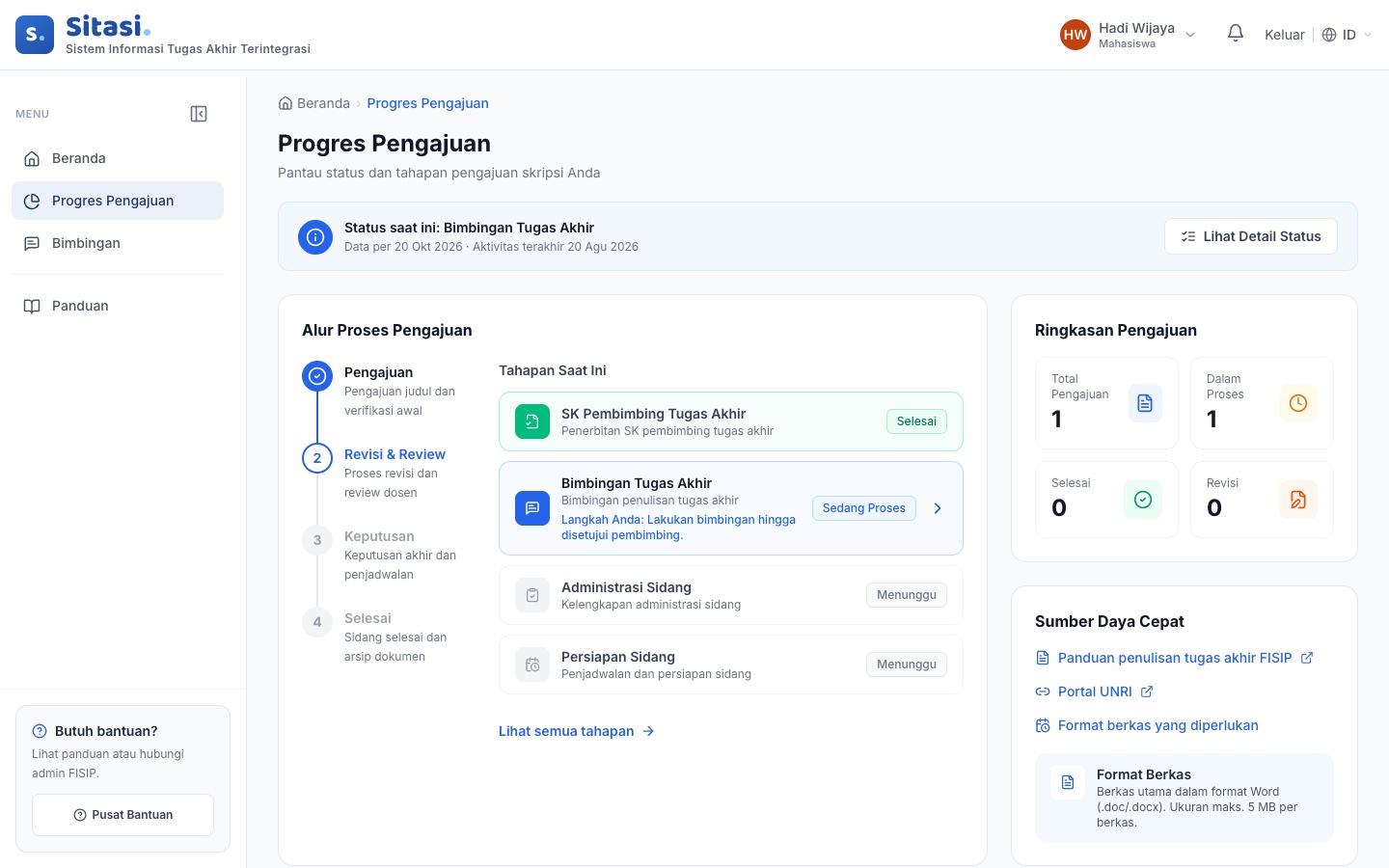Click the Sedang Proses status badge
The height and width of the screenshot is (868, 1389).
click(x=864, y=508)
